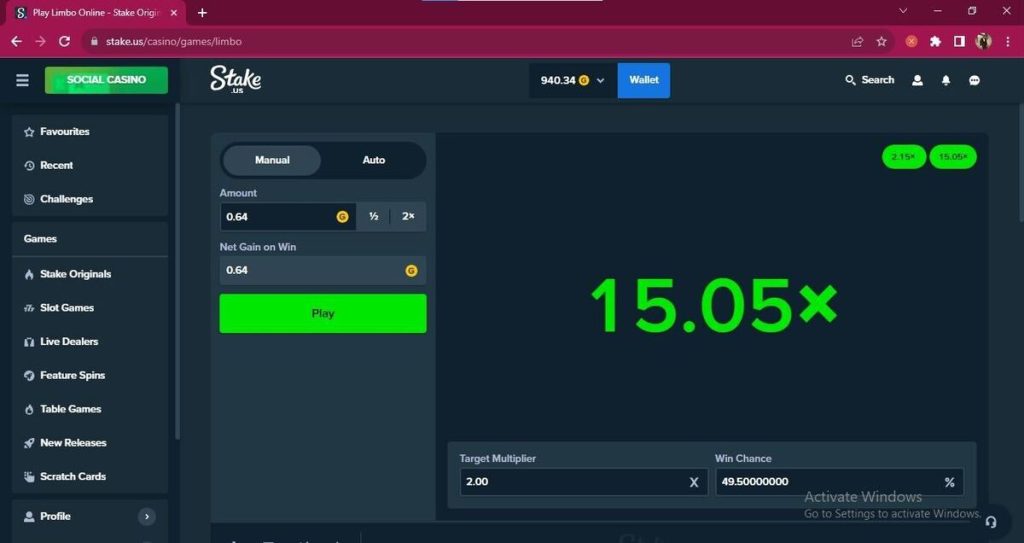Click the gold coin icon in Amount
The height and width of the screenshot is (543, 1024).
[x=342, y=217]
